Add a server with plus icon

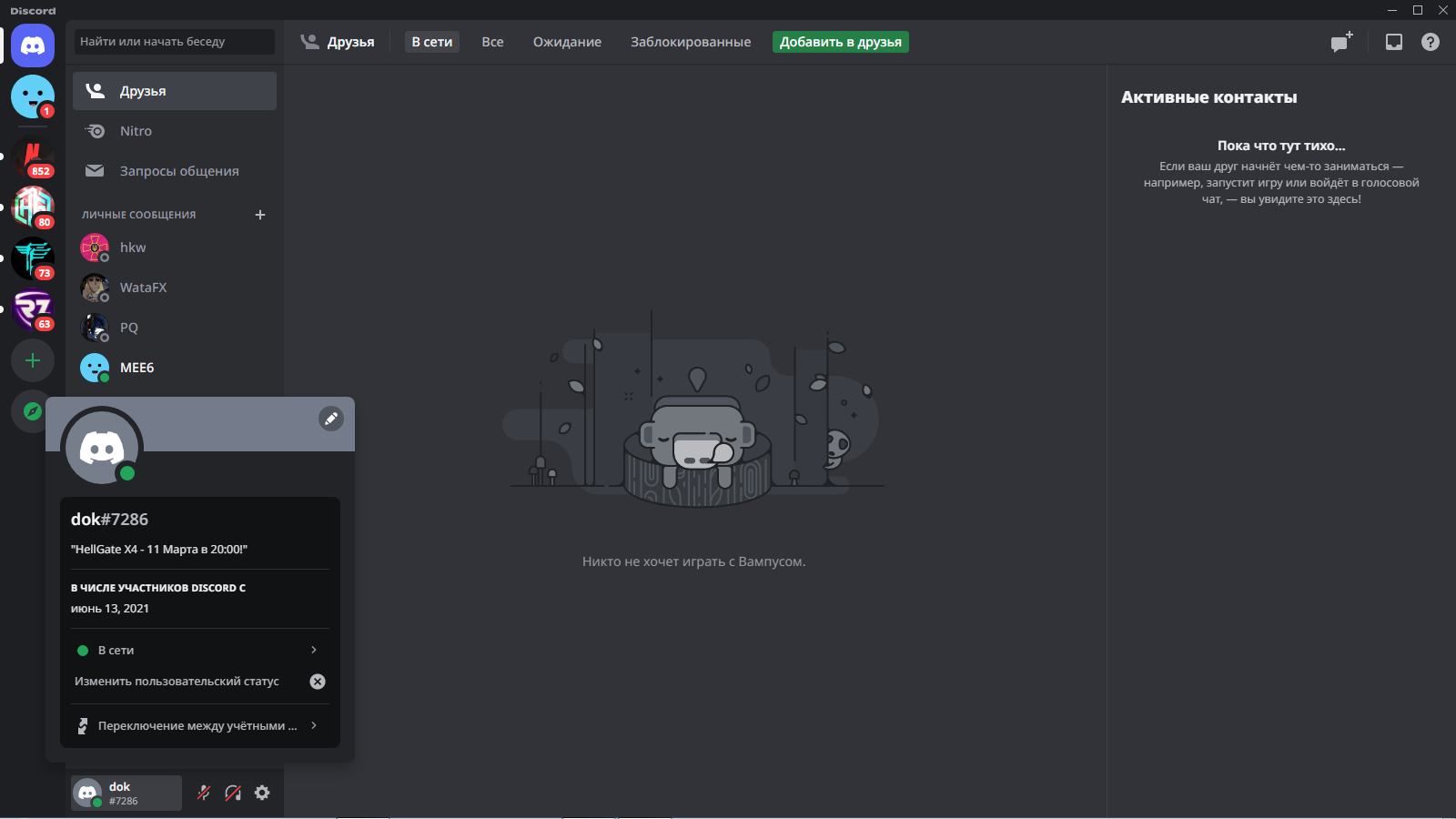(x=33, y=360)
